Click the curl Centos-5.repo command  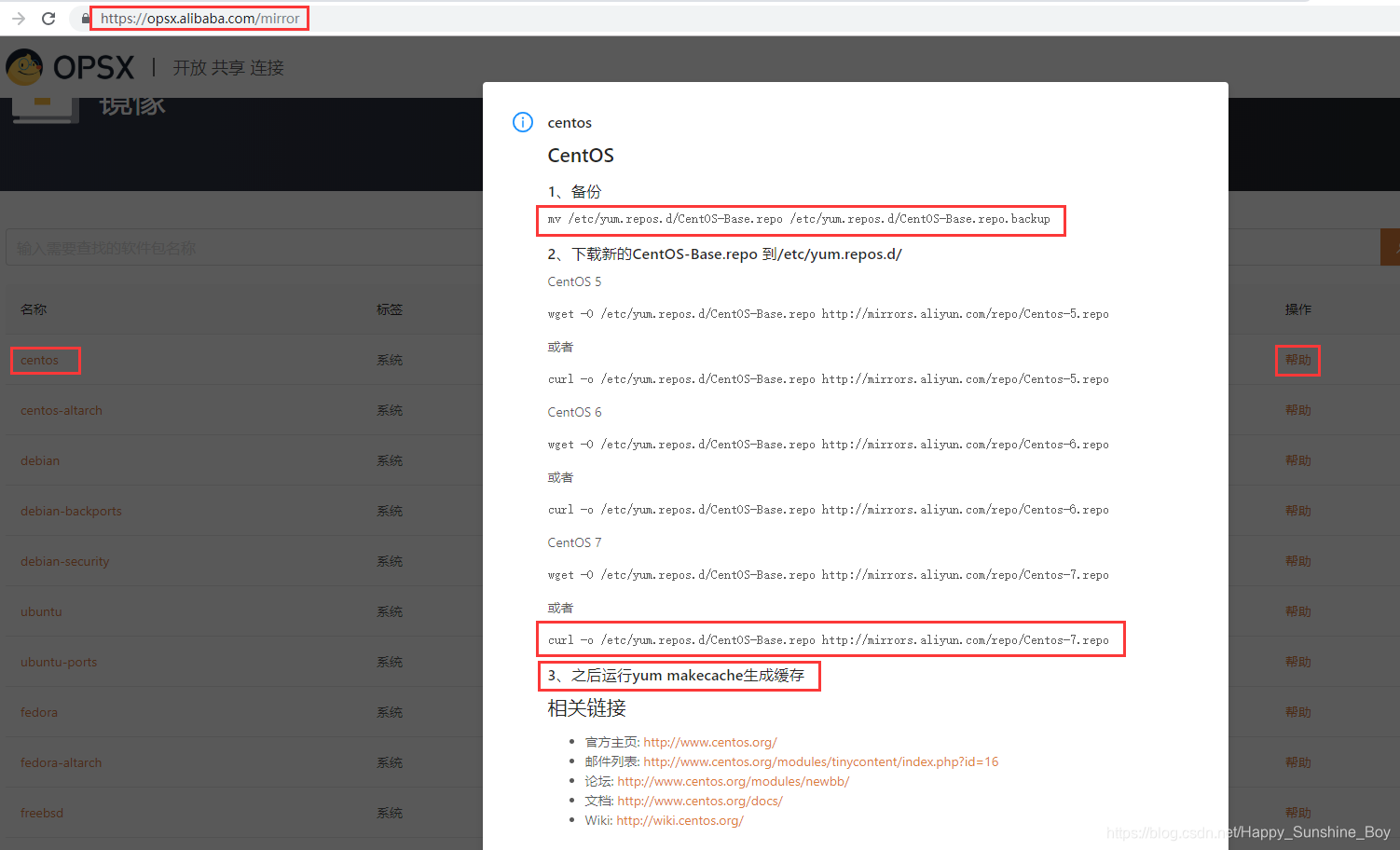(829, 379)
